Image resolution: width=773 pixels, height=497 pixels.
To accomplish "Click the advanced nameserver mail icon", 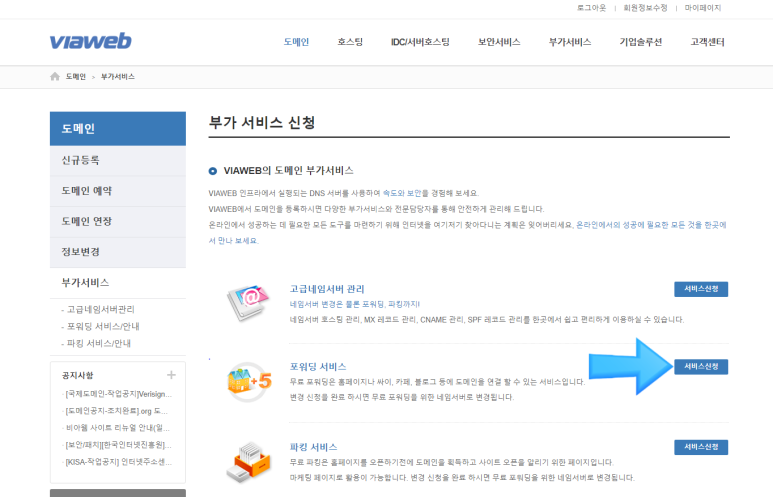I will pos(248,302).
